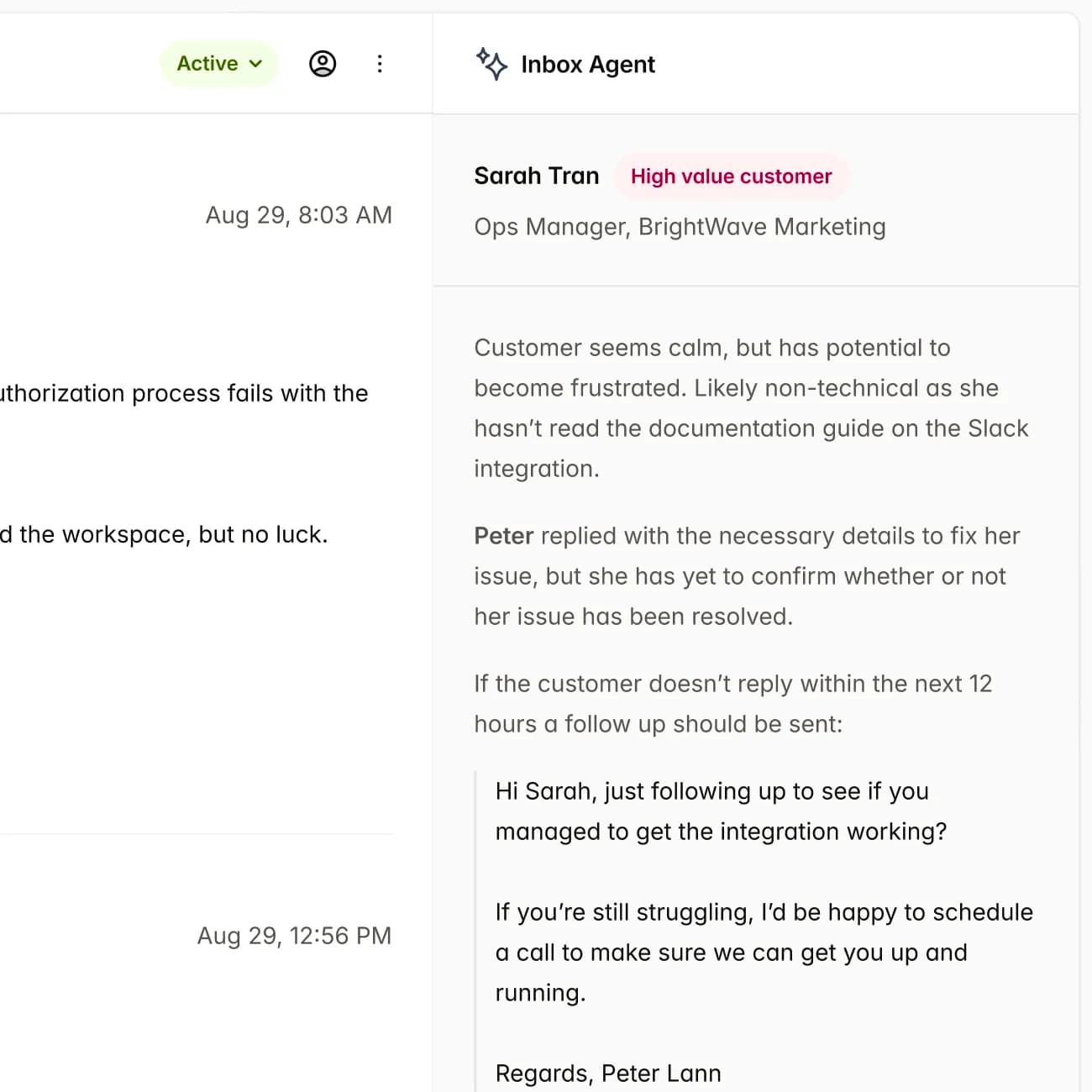Click the 'her issue has been resolved' line
The image size is (1092, 1092).
[x=633, y=617]
